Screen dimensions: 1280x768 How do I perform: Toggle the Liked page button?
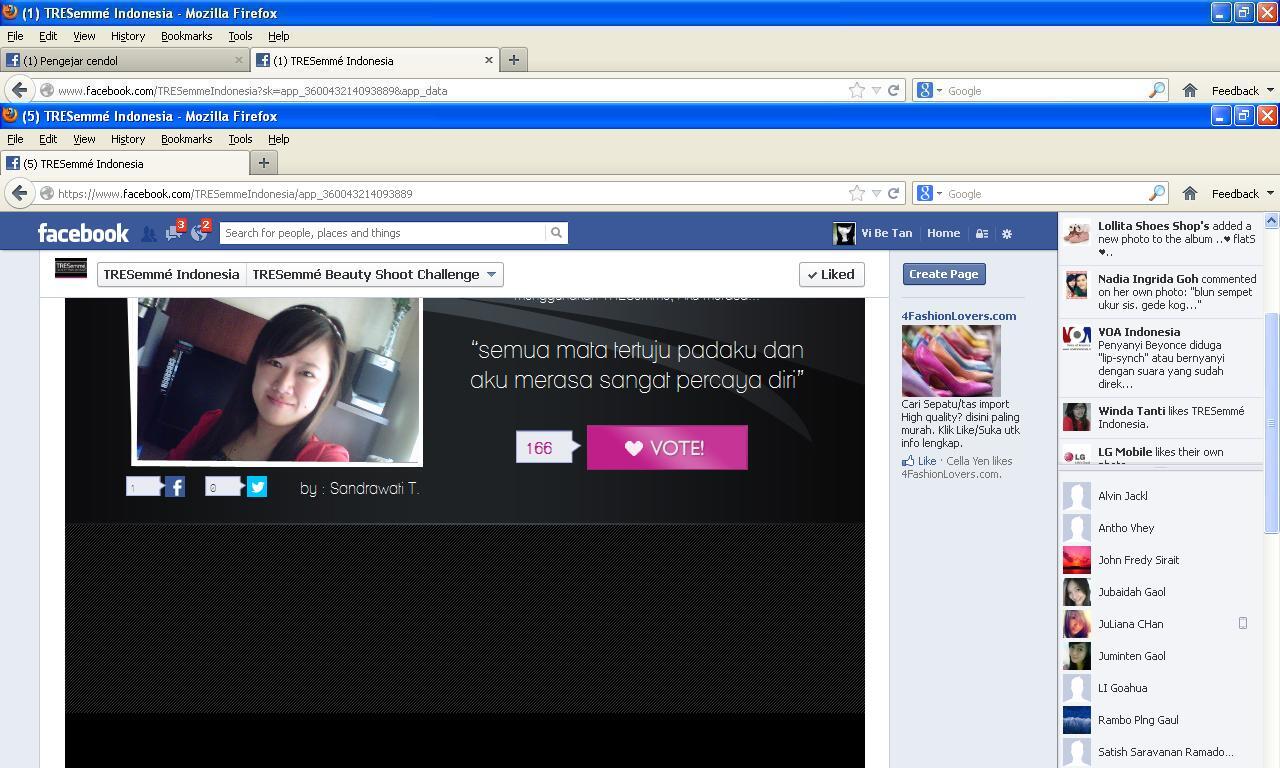click(831, 274)
